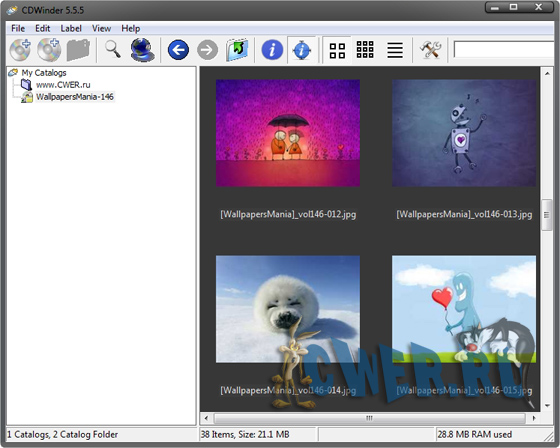The height and width of the screenshot is (448, 560).
Task: Click the first add-disc catalog icon
Action: point(20,50)
